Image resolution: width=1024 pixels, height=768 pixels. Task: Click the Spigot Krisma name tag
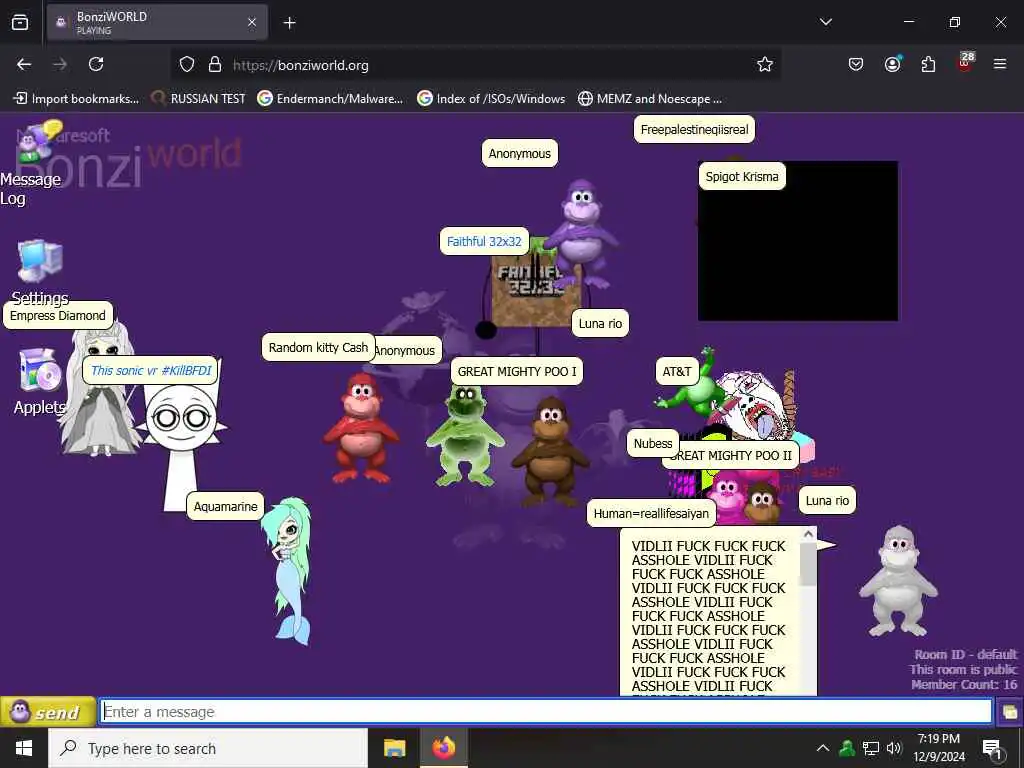coord(742,176)
